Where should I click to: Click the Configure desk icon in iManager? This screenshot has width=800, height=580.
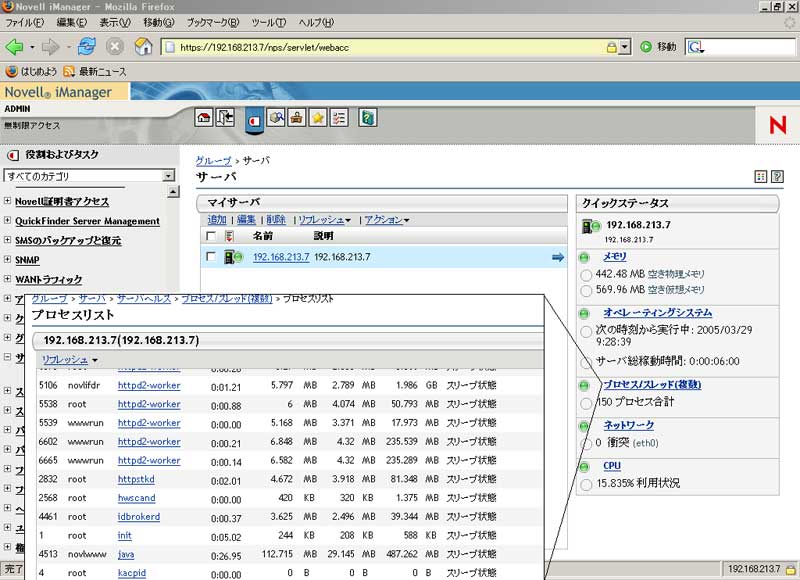[x=297, y=118]
